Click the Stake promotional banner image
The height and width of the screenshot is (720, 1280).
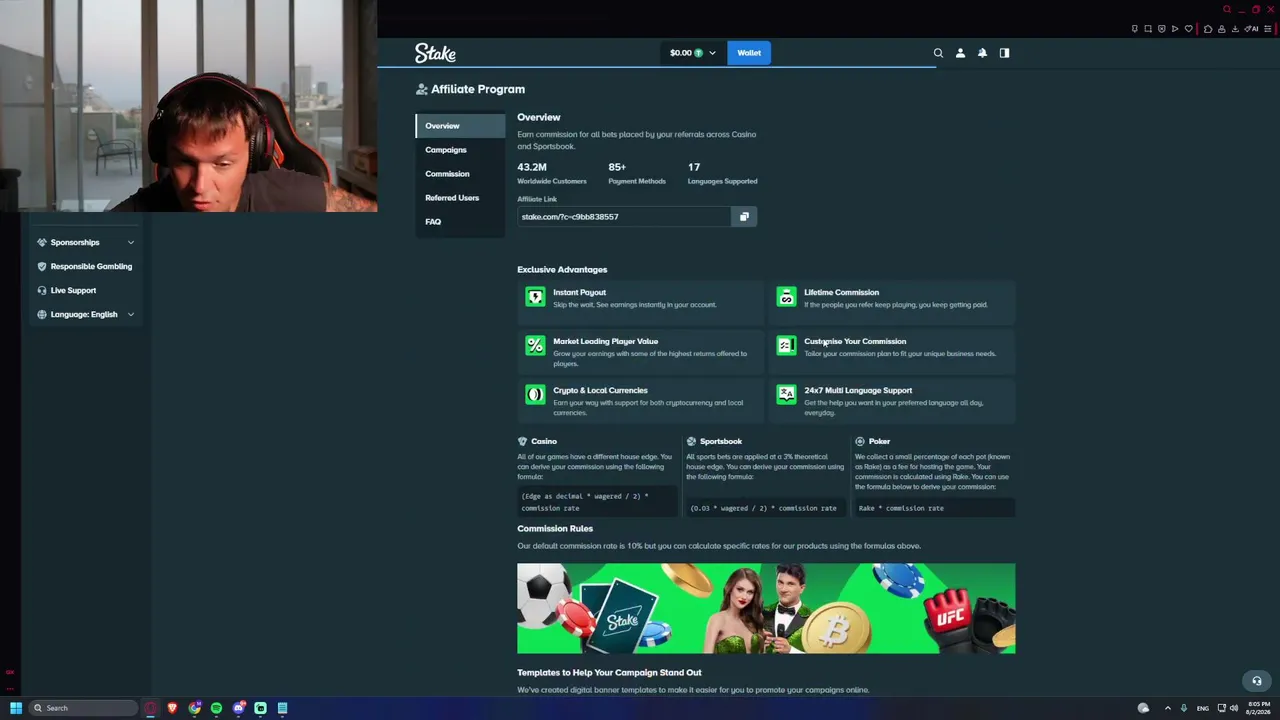[x=766, y=608]
